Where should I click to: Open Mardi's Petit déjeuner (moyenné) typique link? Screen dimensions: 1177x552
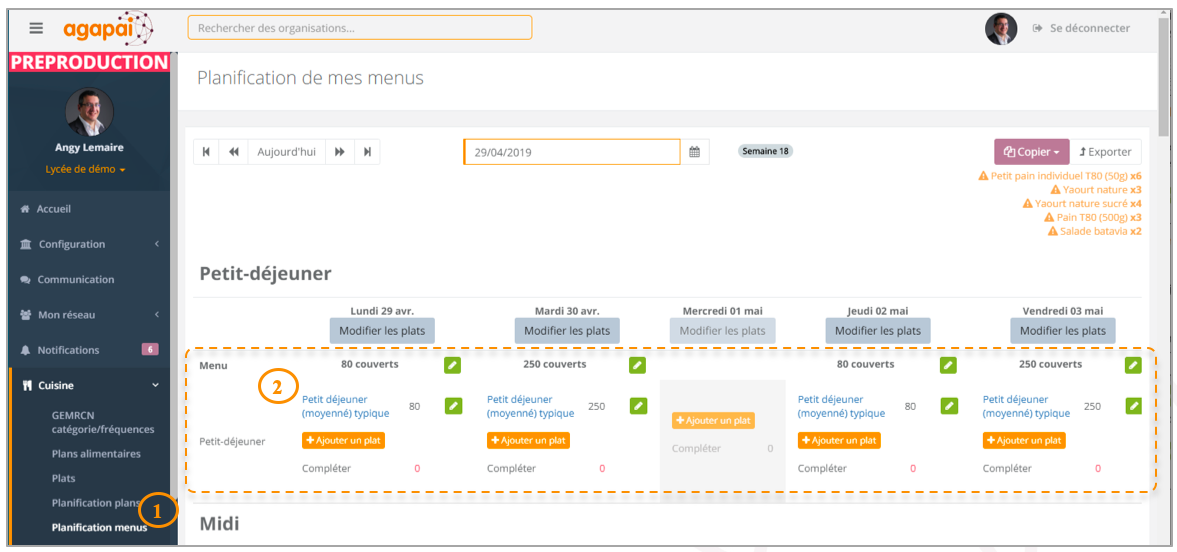tap(531, 406)
